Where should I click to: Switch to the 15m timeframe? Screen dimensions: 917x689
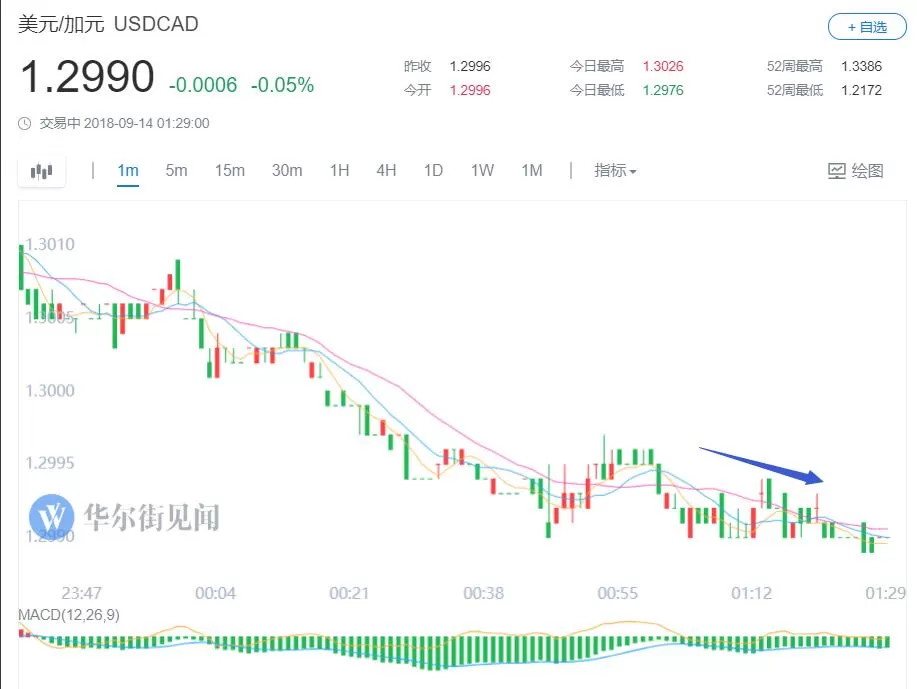point(229,171)
